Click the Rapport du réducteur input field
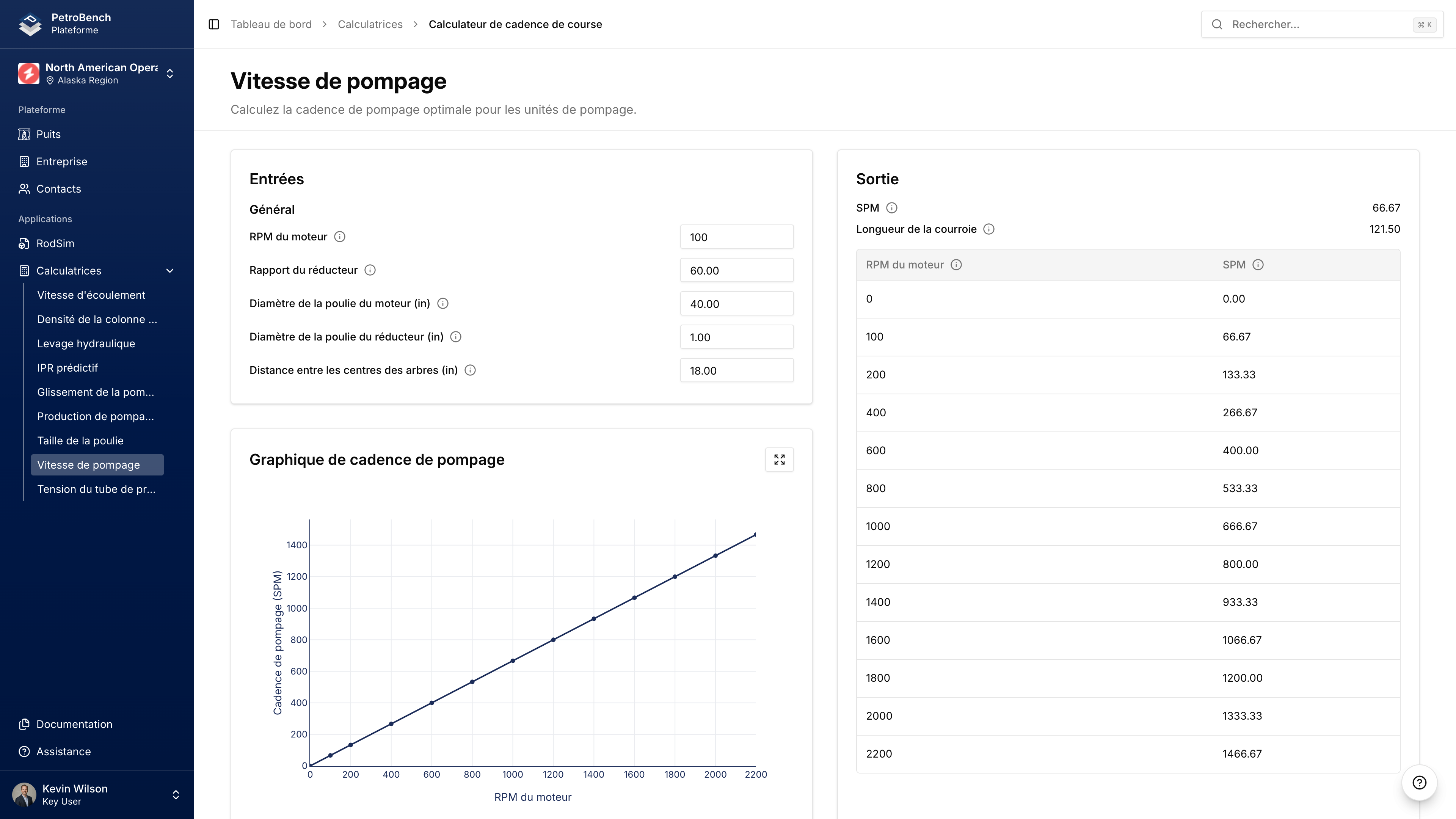This screenshot has width=1456, height=819. coord(736,270)
